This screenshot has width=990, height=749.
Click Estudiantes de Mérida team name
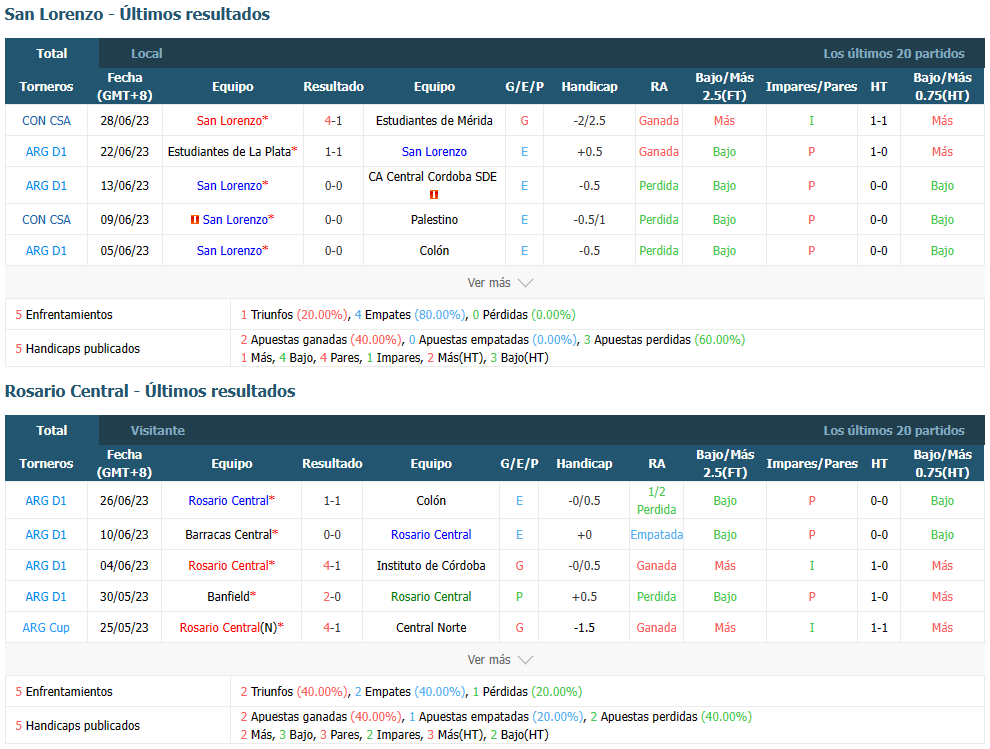click(434, 121)
